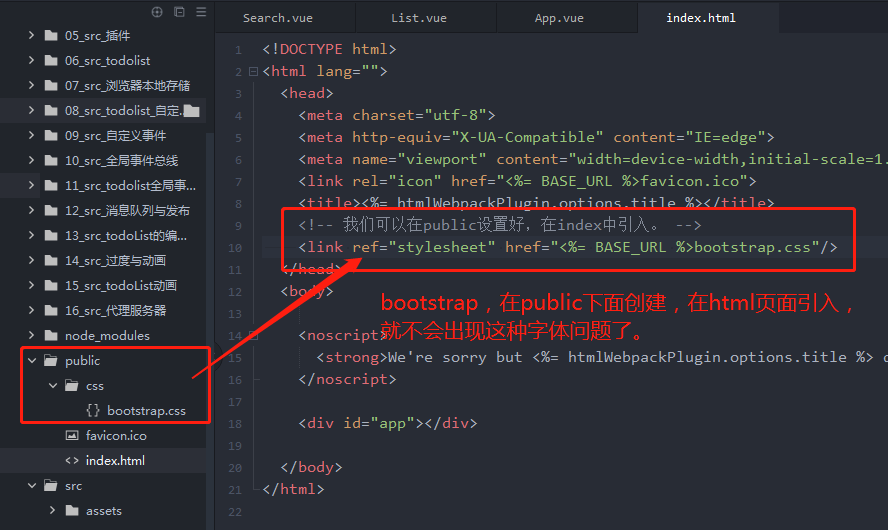Viewport: 888px width, 530px height.
Task: Collapse the src folder chevron
Action: coord(32,486)
